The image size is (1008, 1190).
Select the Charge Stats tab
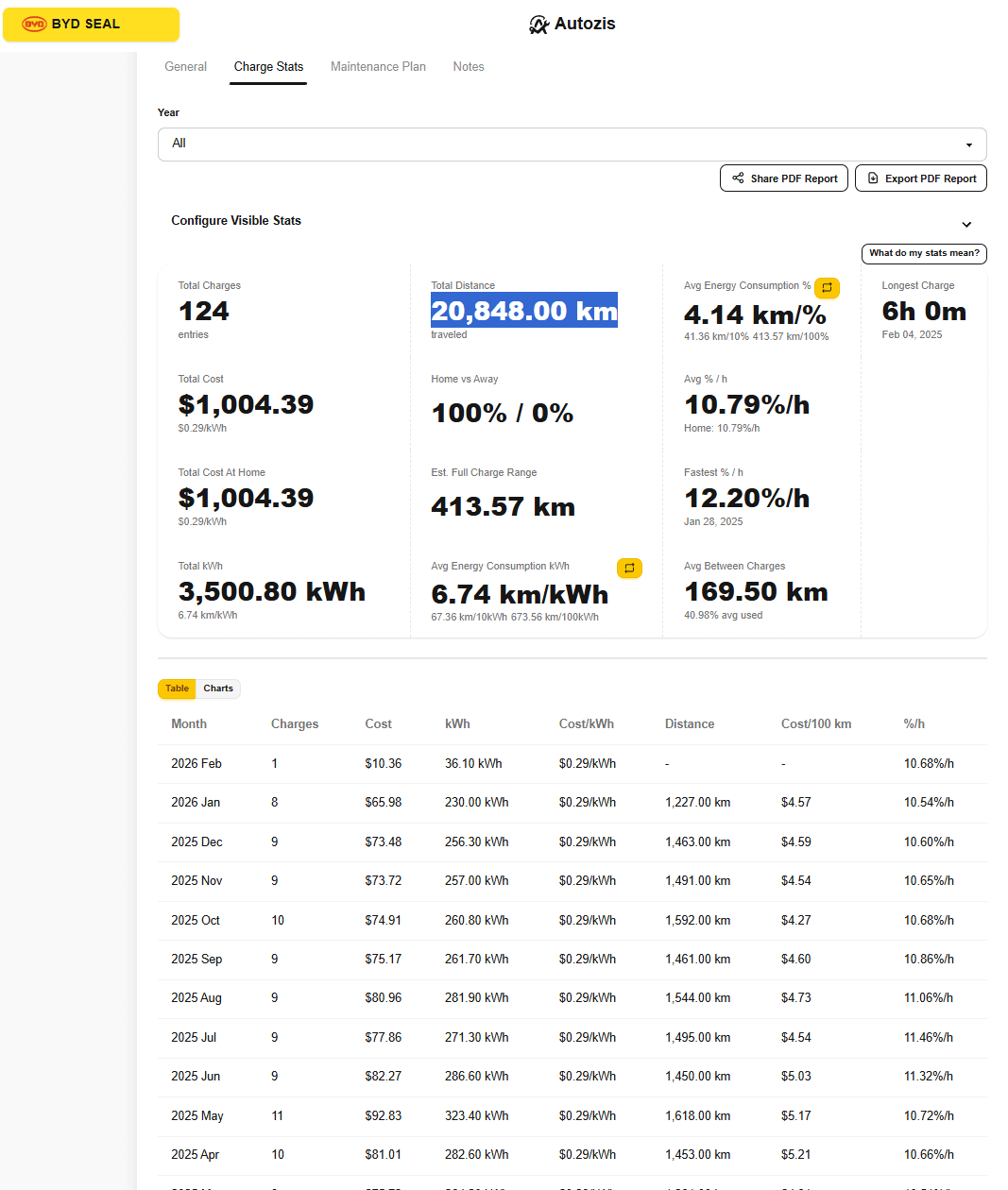268,67
